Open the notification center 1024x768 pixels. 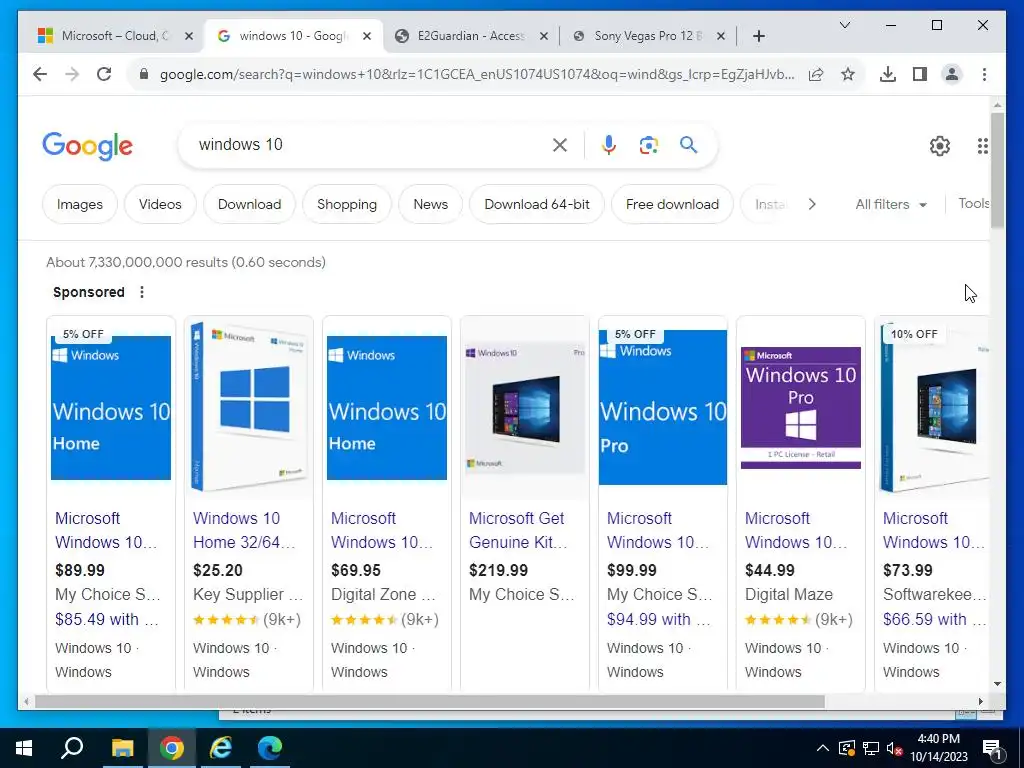coord(992,748)
